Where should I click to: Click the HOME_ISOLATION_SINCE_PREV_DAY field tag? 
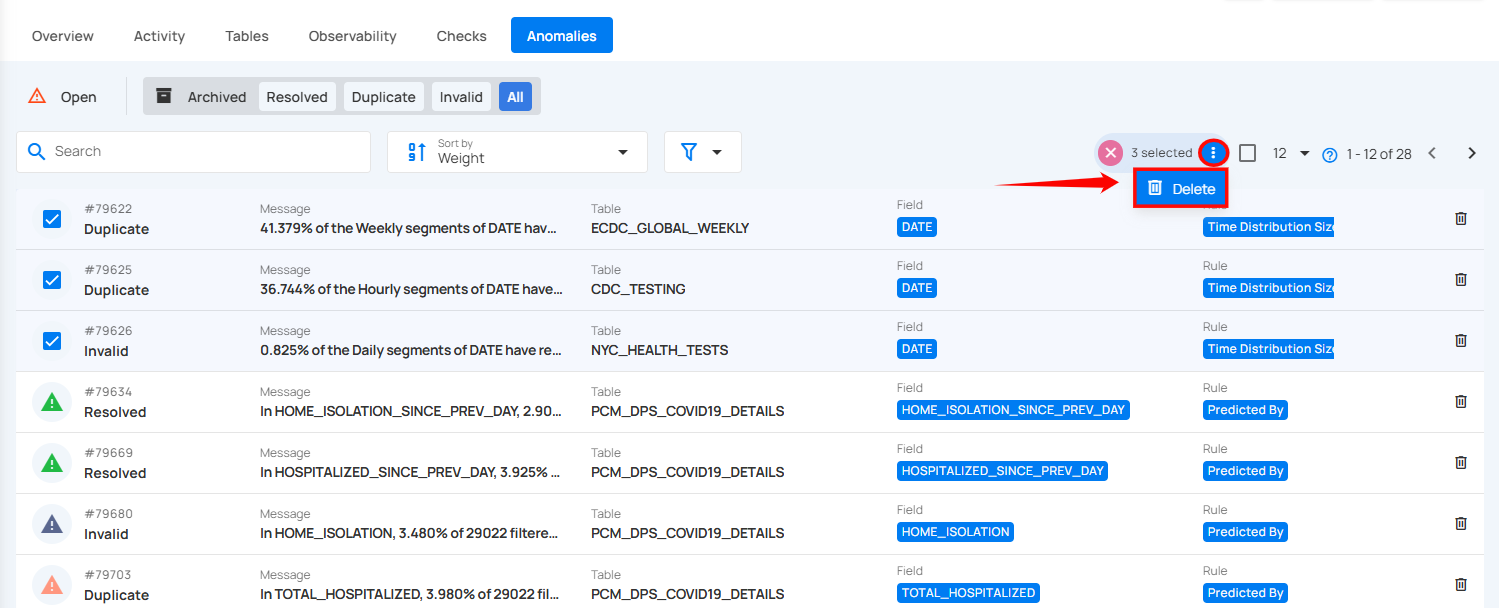pyautogui.click(x=1013, y=410)
